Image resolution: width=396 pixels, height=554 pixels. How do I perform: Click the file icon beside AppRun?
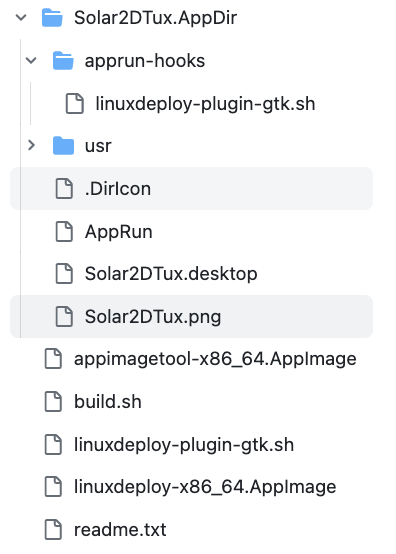[x=64, y=231]
